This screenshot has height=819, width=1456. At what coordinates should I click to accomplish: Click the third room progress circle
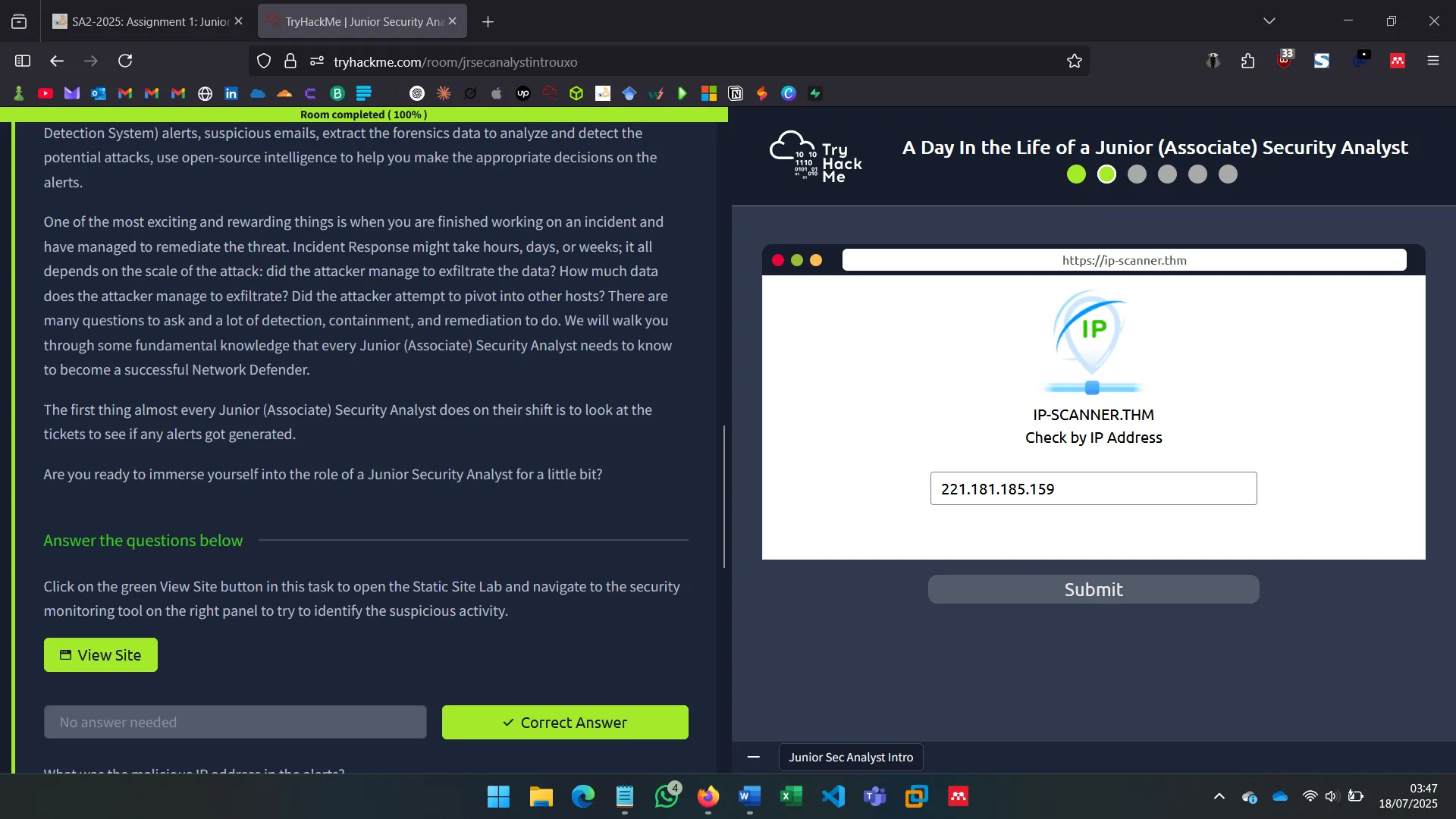point(1137,174)
